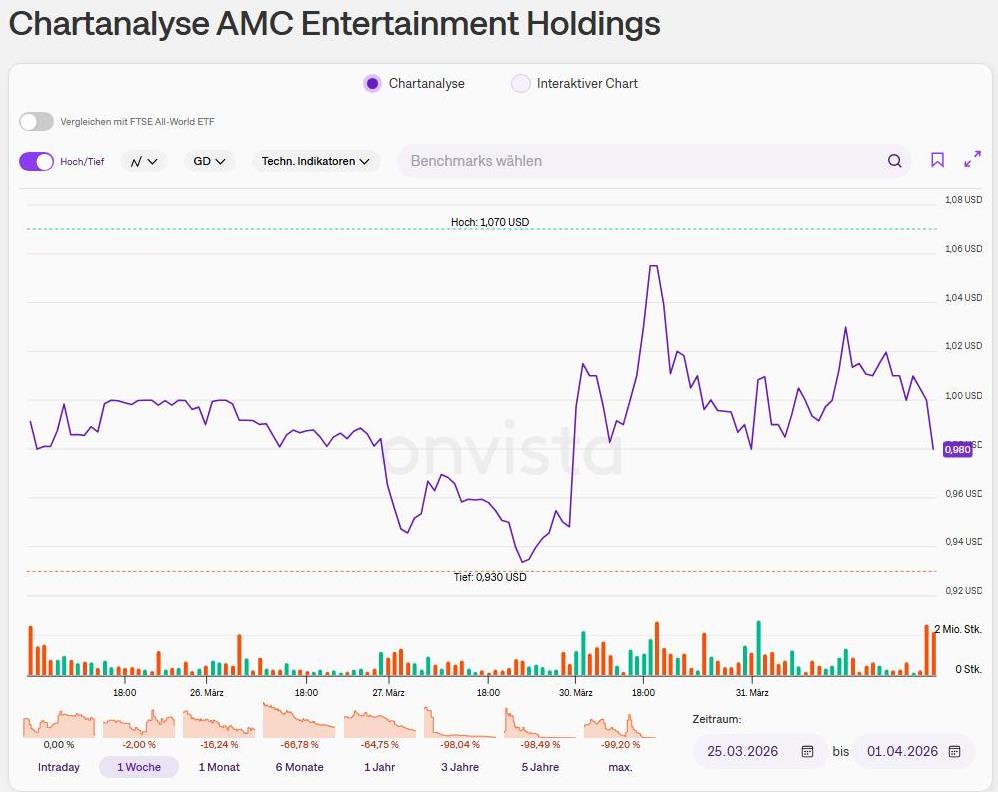Viewport: 998px width, 792px height.
Task: Expand the chart to fullscreen via expand icon
Action: (x=971, y=159)
